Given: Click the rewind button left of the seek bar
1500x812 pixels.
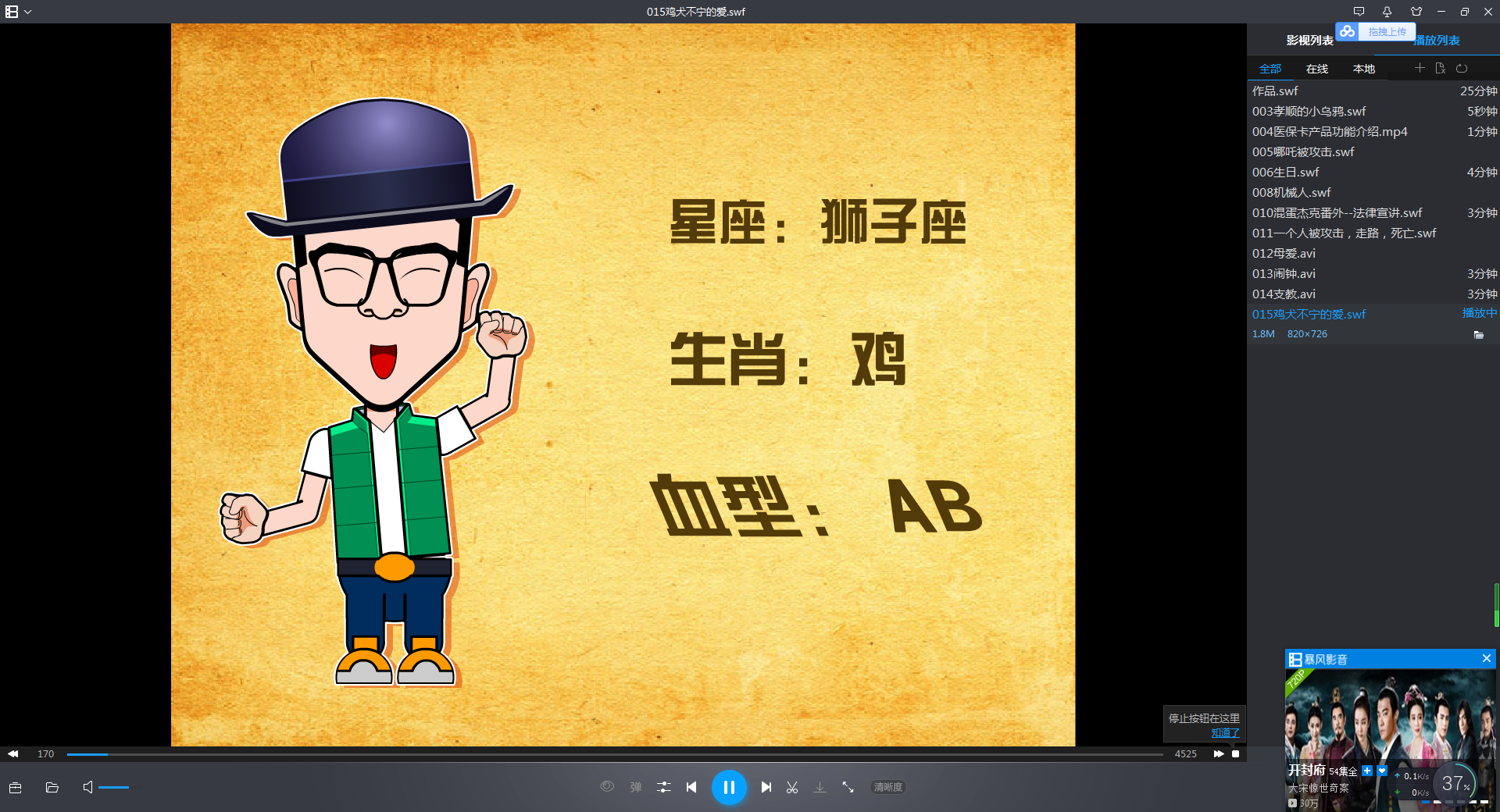Looking at the screenshot, I should click(12, 753).
